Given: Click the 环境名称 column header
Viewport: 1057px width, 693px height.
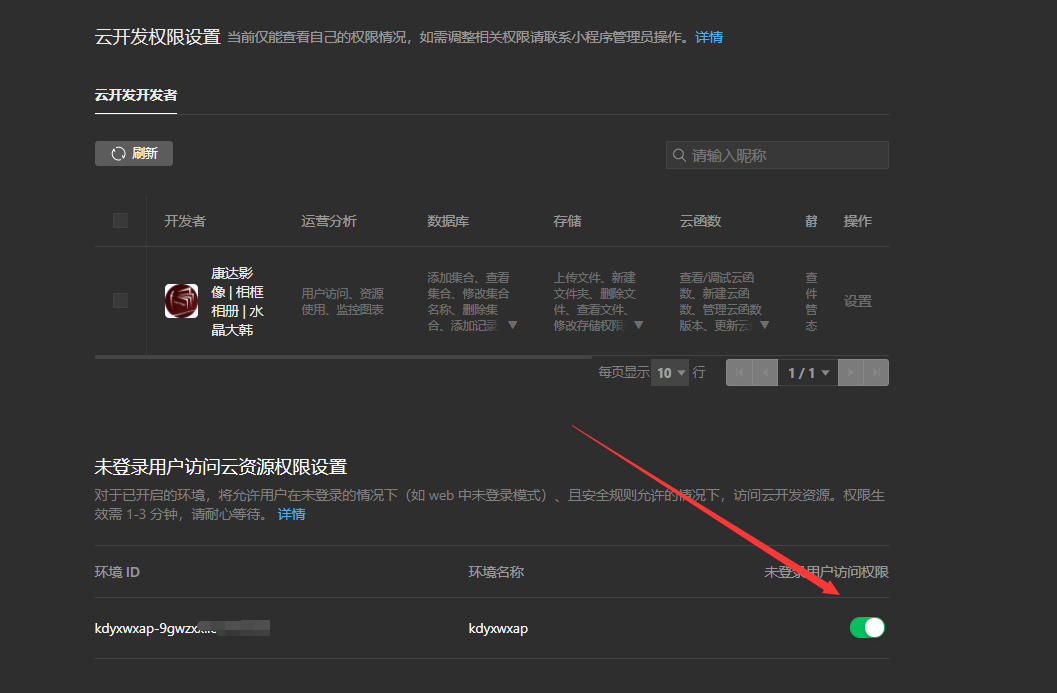Looking at the screenshot, I should click(496, 572).
